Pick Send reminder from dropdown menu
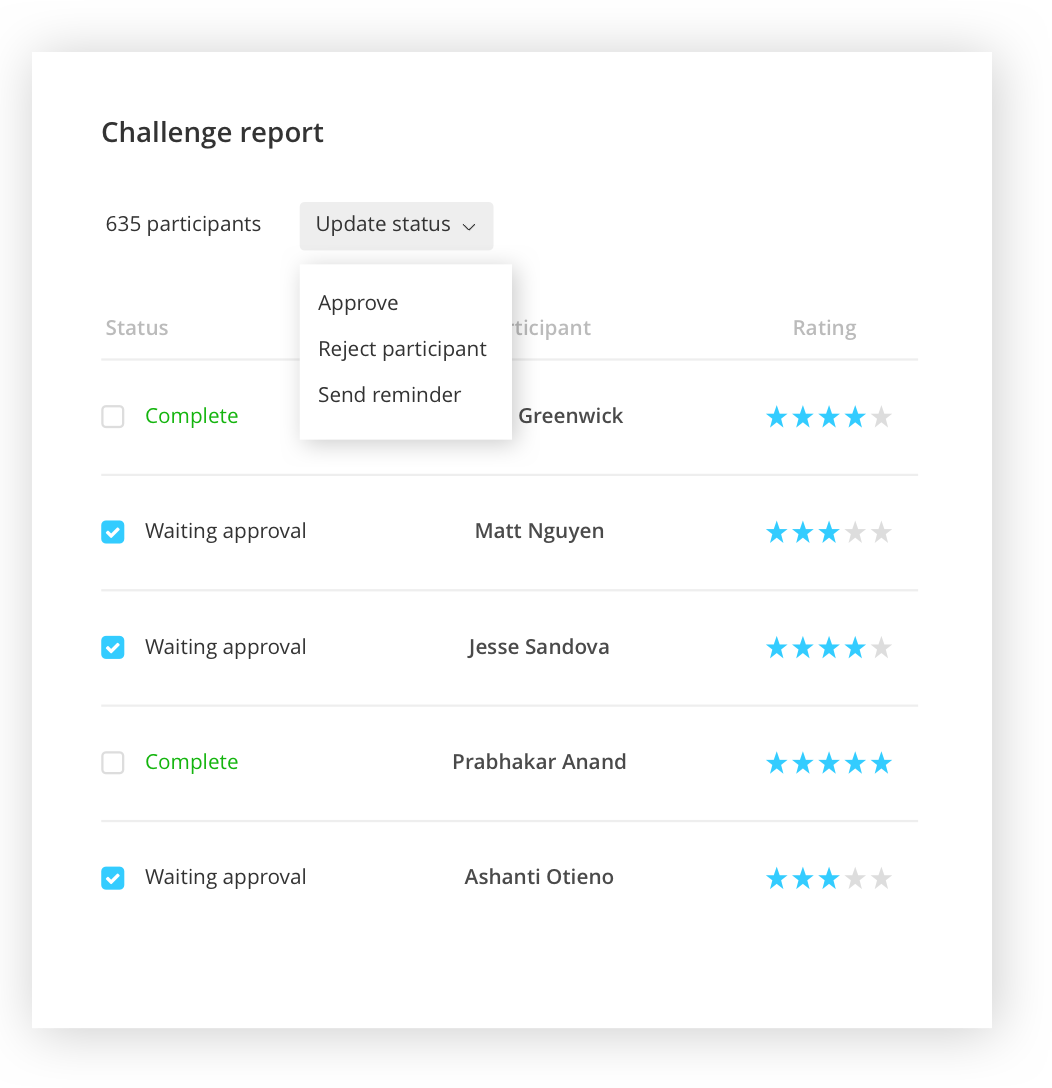1052x1088 pixels. coord(389,395)
